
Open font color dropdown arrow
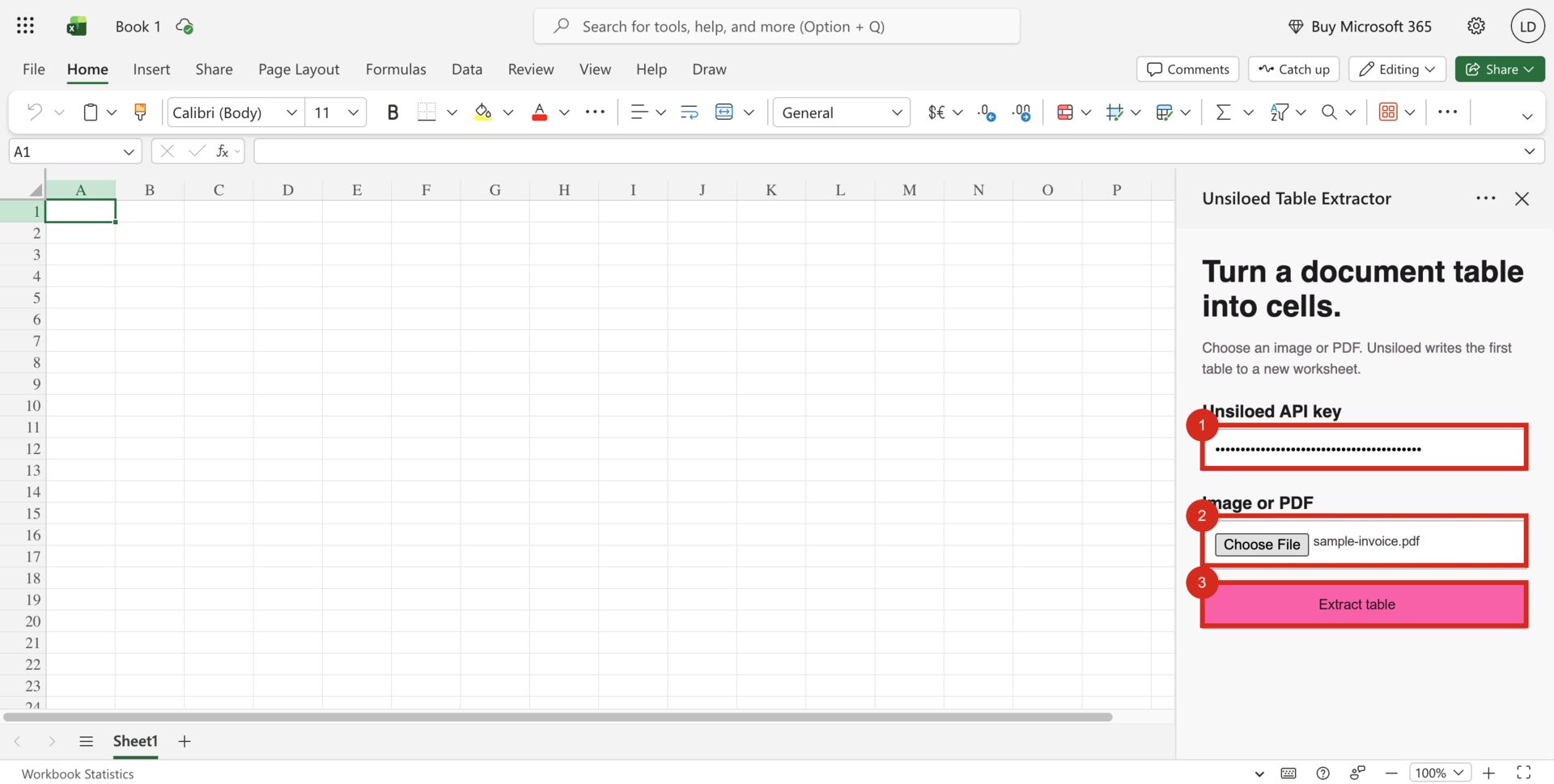tap(564, 112)
